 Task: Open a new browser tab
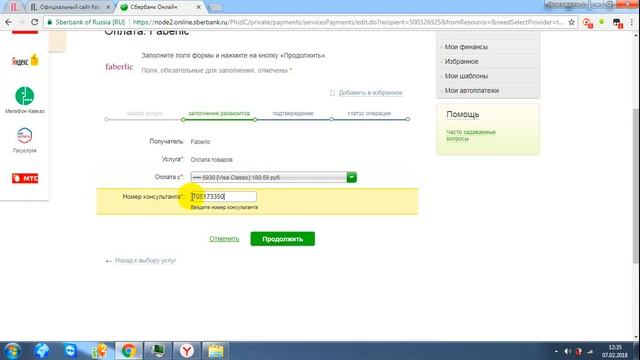pyautogui.click(x=215, y=7)
